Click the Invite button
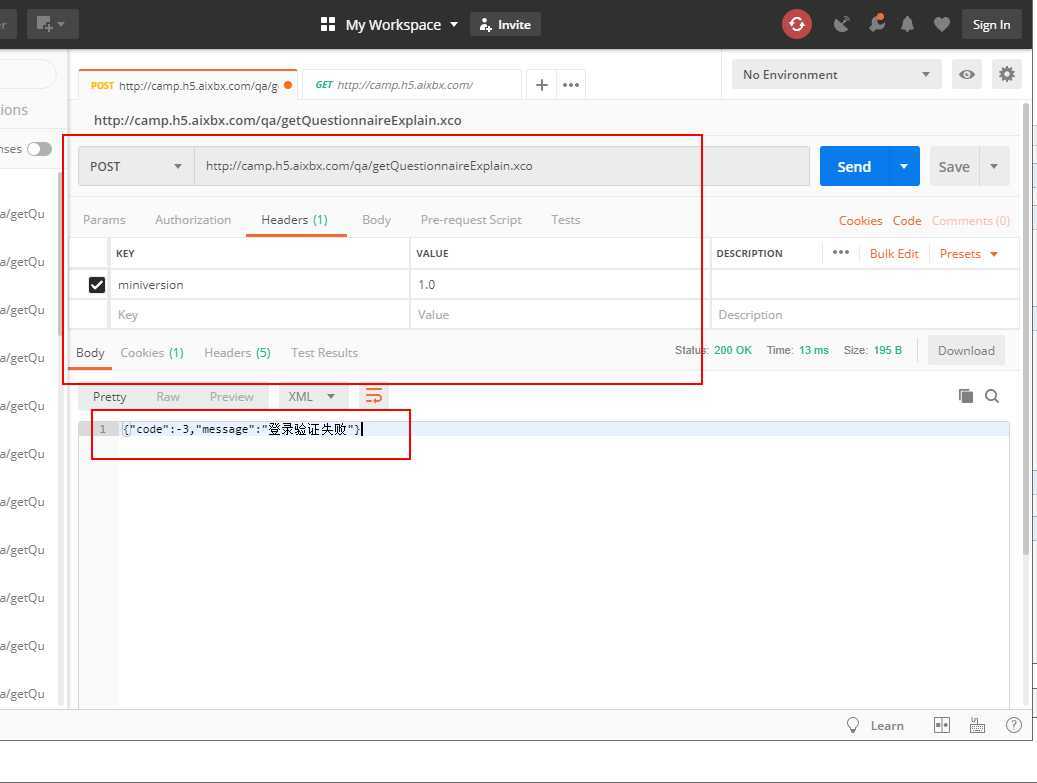Viewport: 1037px width, 783px height. [x=505, y=24]
